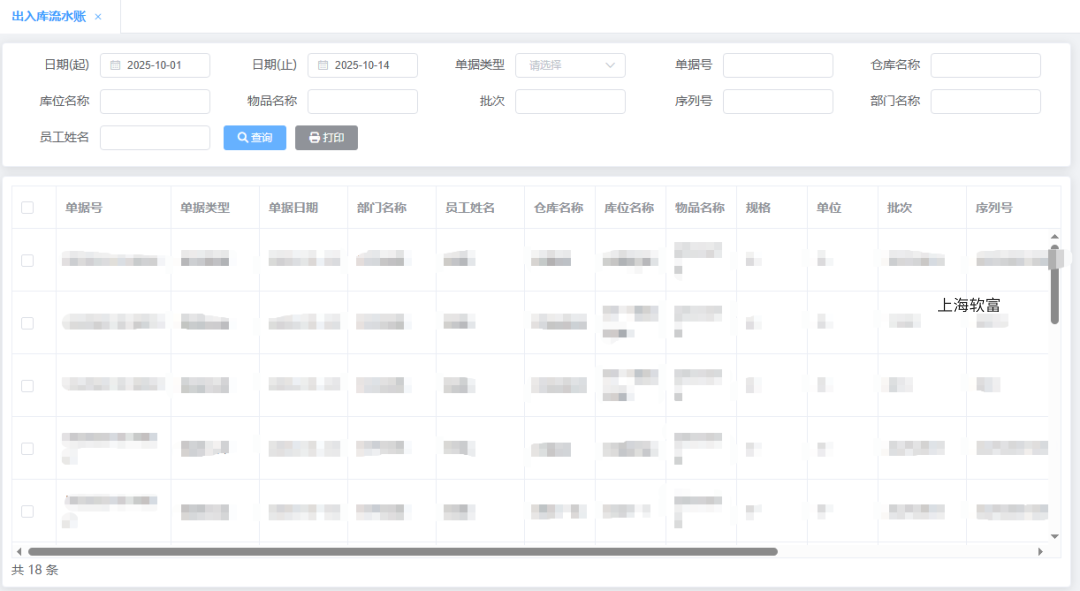Screen dimensions: 1080x591
Task: Open the 日期(止) date picker showing 2025-10-14
Action: point(370,66)
